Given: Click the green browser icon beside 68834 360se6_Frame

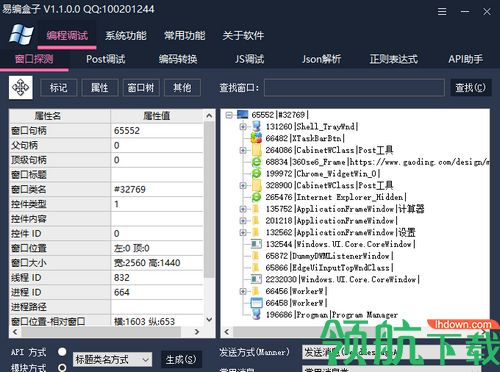Looking at the screenshot, I should 256,162.
